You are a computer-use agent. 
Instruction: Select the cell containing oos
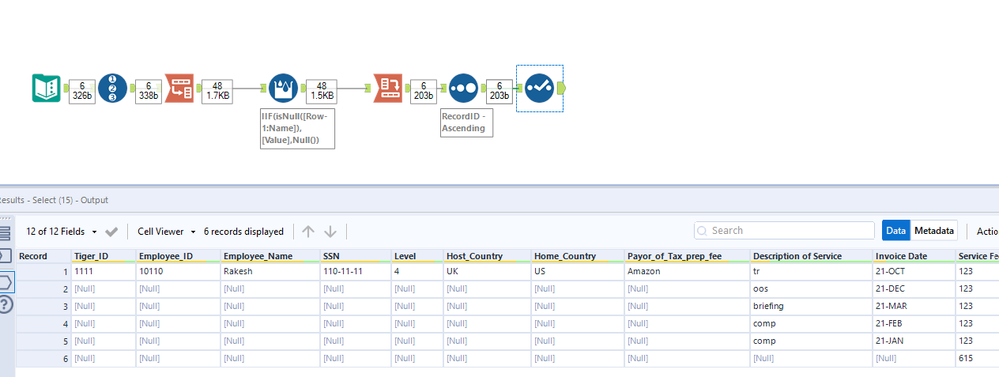click(812, 288)
